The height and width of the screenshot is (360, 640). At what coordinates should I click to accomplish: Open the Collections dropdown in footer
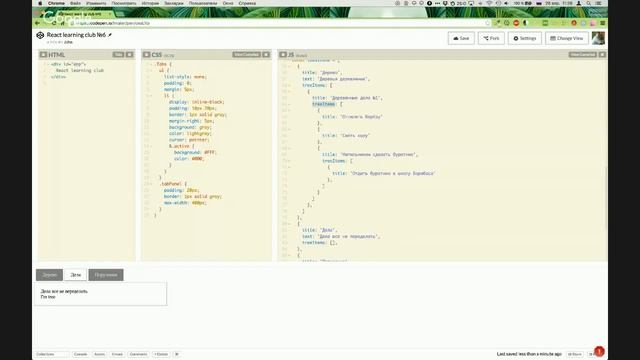click(x=52, y=354)
